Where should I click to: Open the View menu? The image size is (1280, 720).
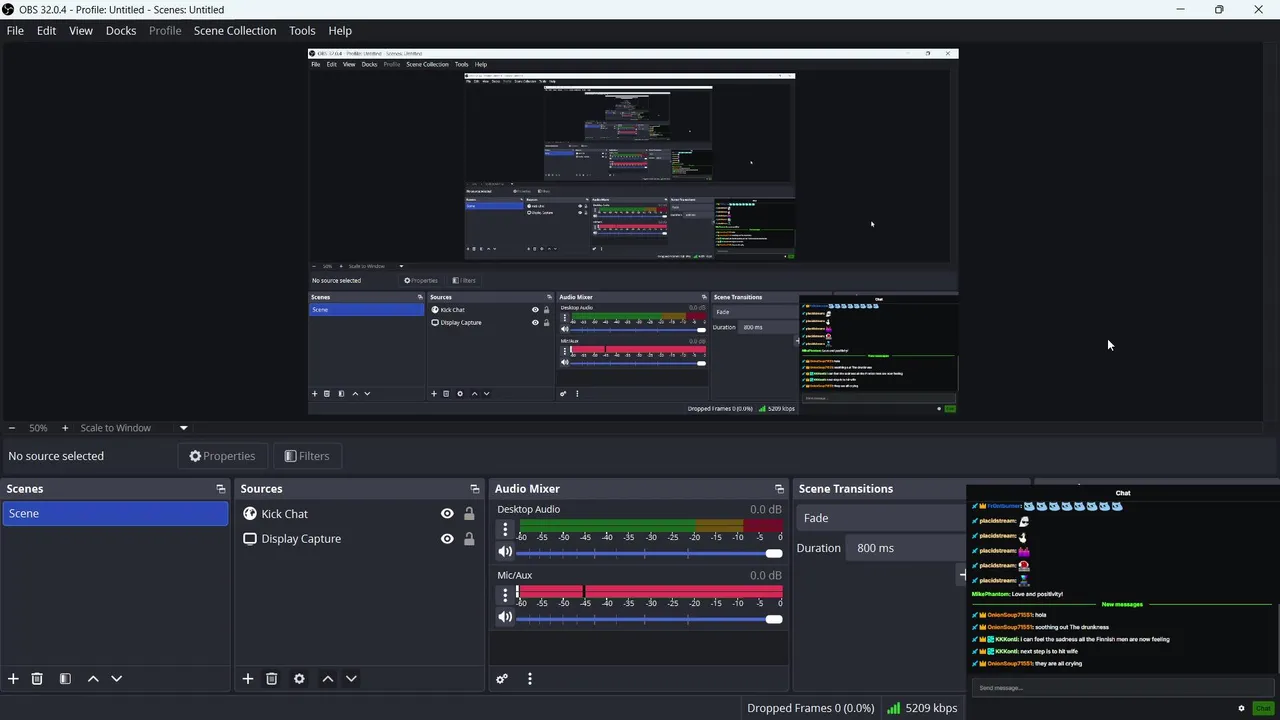click(x=81, y=31)
